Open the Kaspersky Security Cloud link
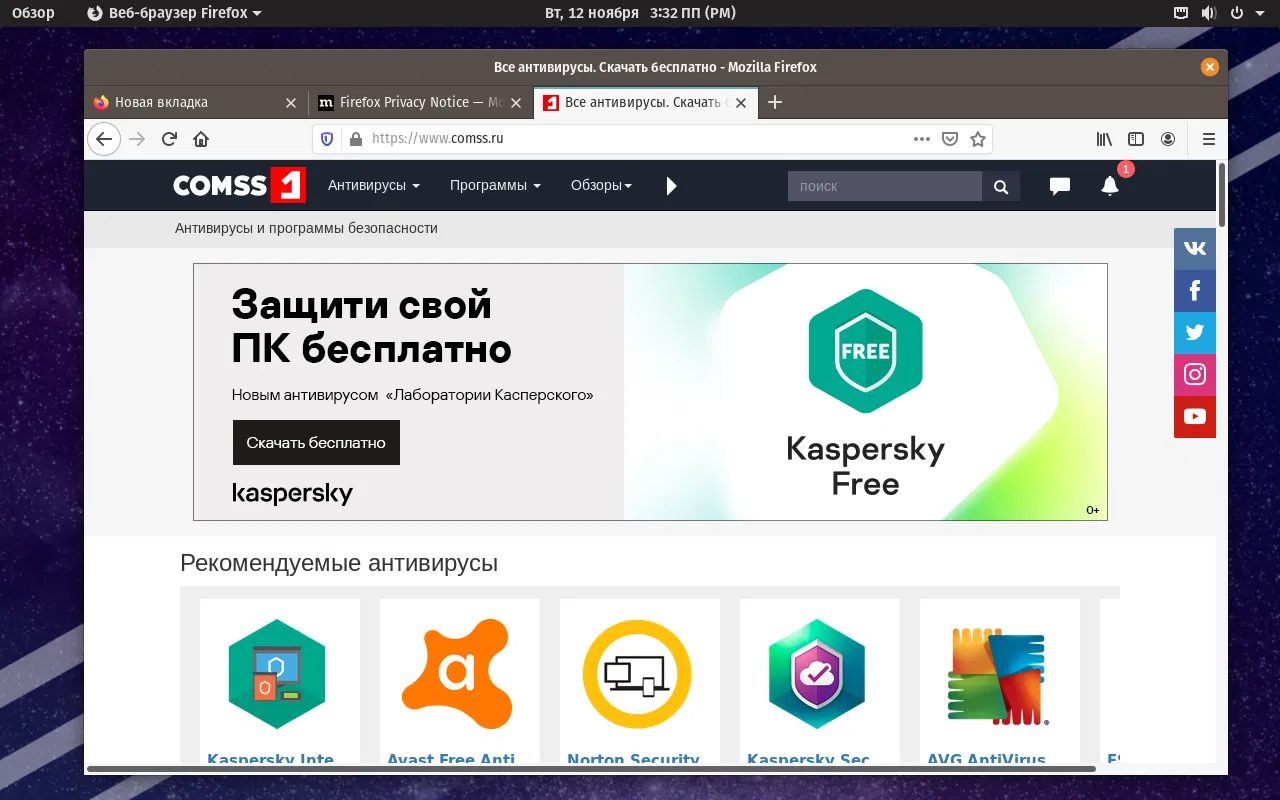 click(809, 759)
